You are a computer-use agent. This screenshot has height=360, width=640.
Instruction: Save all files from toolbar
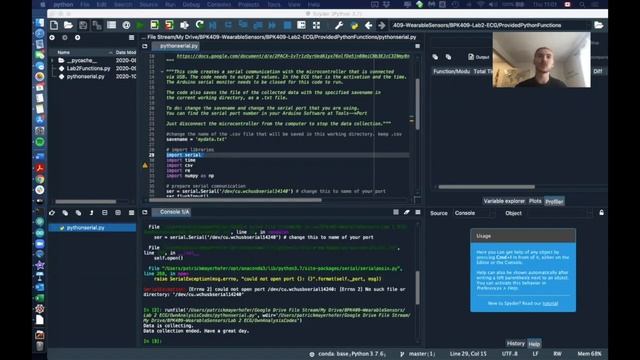pyautogui.click(x=97, y=25)
